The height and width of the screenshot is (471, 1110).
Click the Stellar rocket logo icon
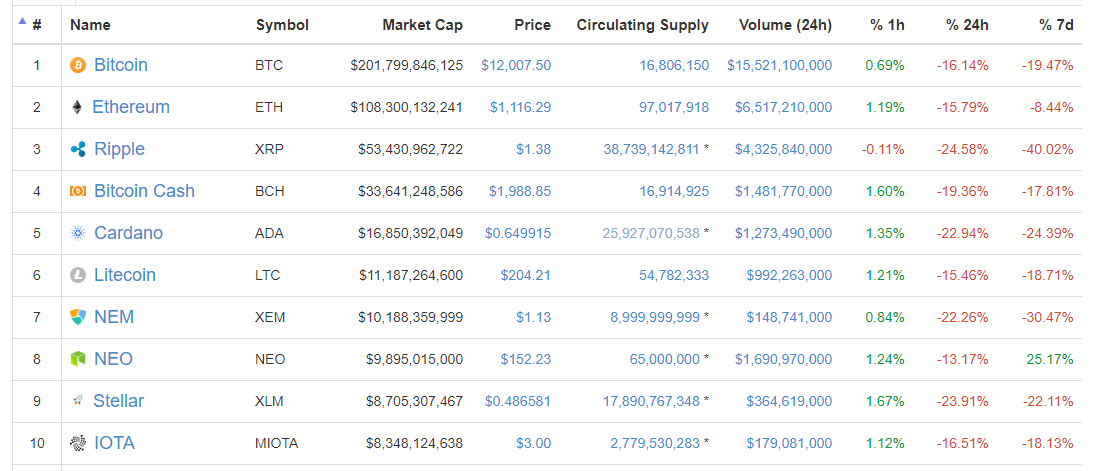click(x=77, y=401)
